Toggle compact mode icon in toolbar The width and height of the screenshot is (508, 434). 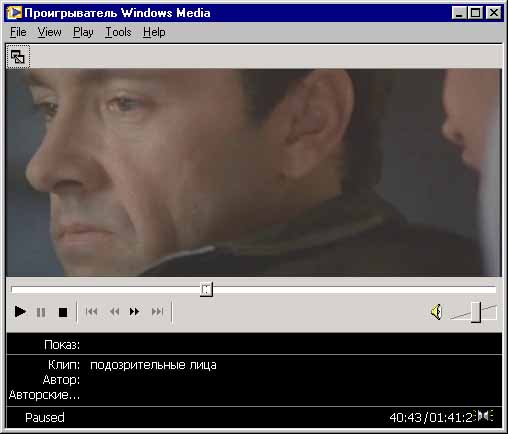click(18, 57)
